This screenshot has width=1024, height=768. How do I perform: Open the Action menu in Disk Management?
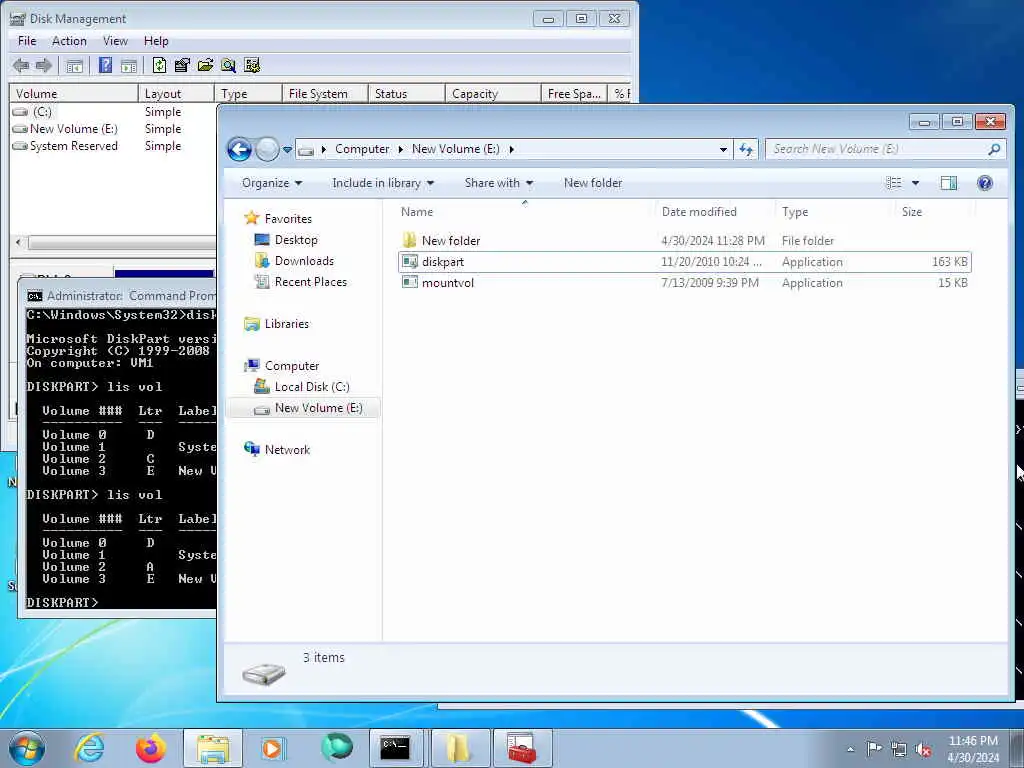pyautogui.click(x=69, y=41)
